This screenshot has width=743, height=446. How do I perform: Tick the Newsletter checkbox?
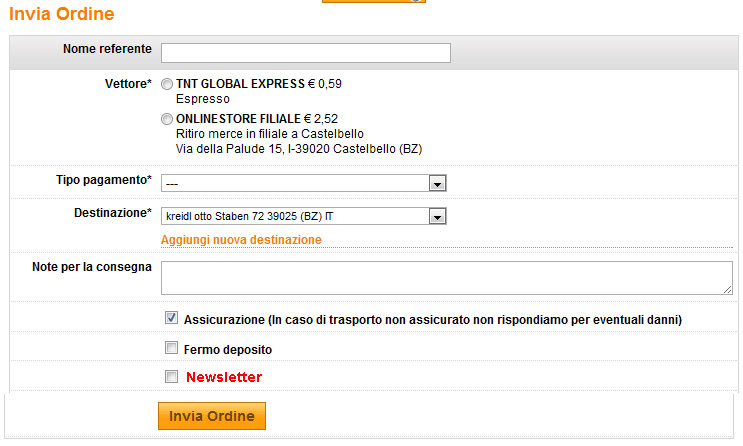(x=172, y=377)
